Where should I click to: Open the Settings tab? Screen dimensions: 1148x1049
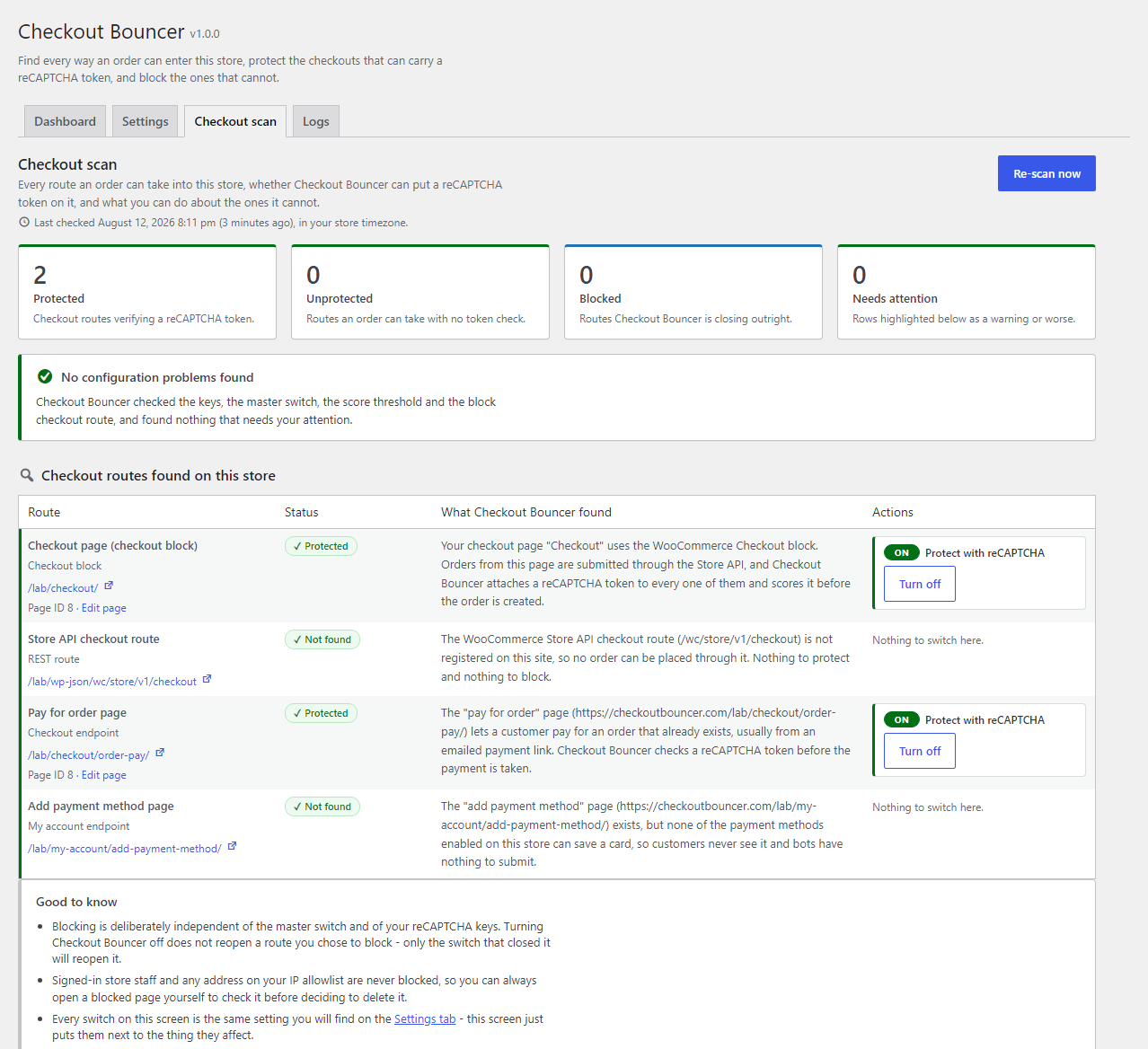click(145, 121)
